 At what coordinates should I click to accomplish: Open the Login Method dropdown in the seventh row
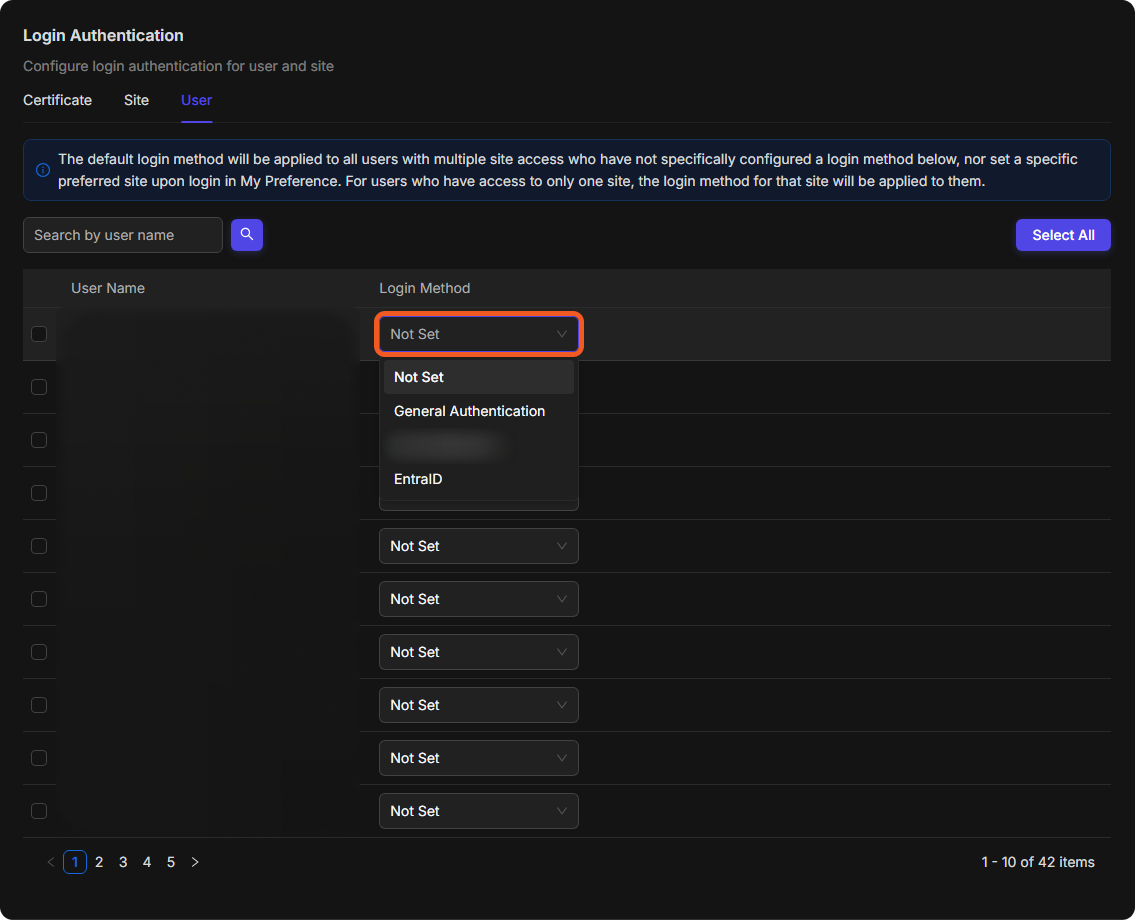coord(478,652)
